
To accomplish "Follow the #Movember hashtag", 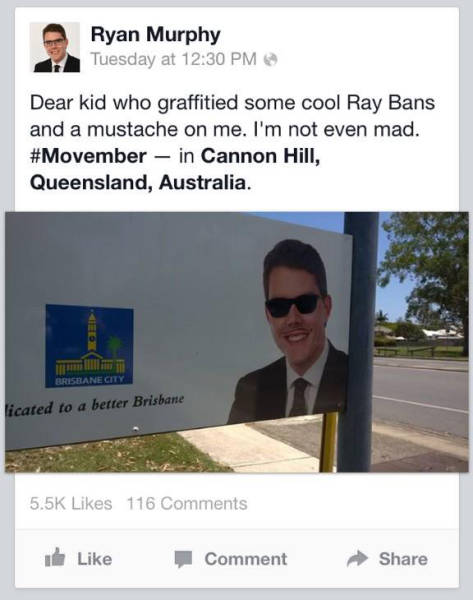I will (x=88, y=156).
